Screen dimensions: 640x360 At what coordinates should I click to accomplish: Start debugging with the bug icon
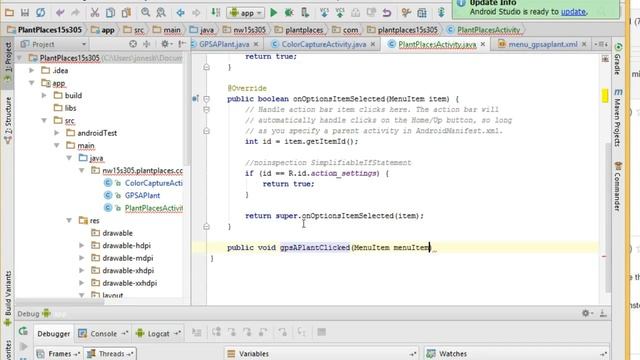[x=289, y=13]
